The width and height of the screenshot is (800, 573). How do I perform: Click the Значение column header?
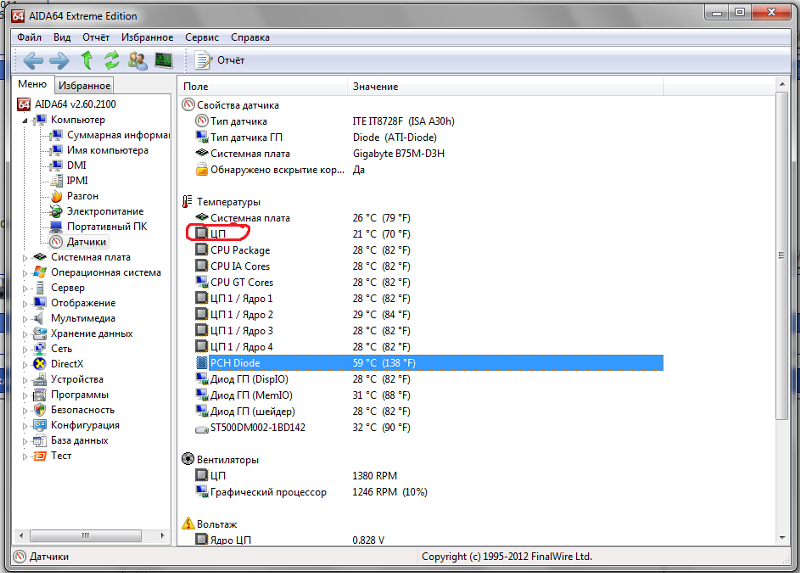[506, 86]
